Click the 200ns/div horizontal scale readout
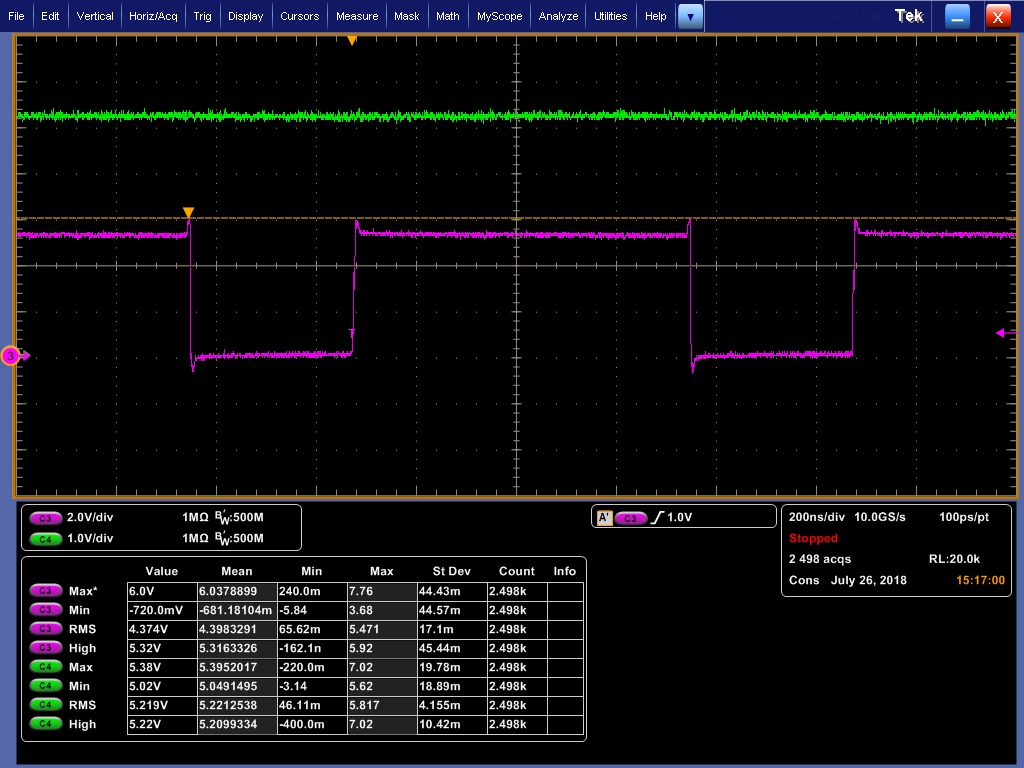This screenshot has width=1024, height=768. [x=815, y=518]
